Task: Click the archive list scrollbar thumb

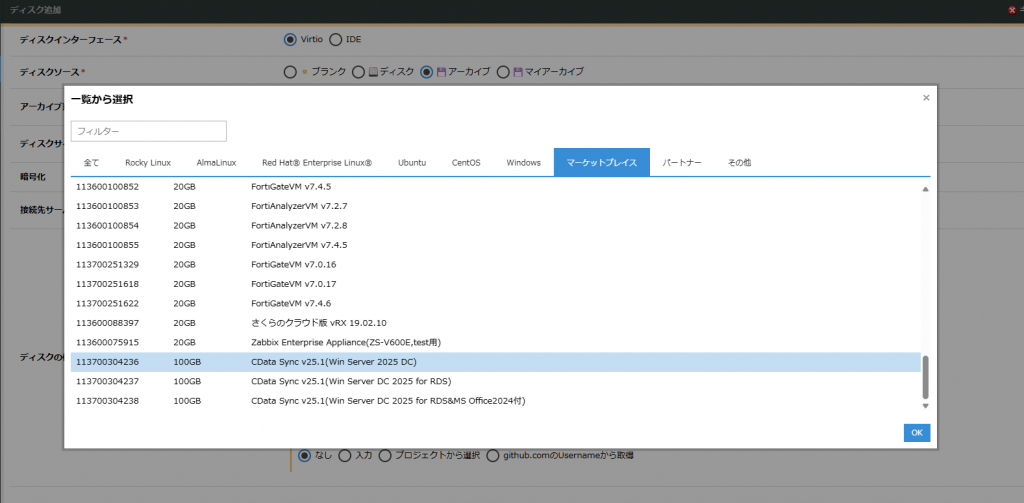Action: pos(925,377)
